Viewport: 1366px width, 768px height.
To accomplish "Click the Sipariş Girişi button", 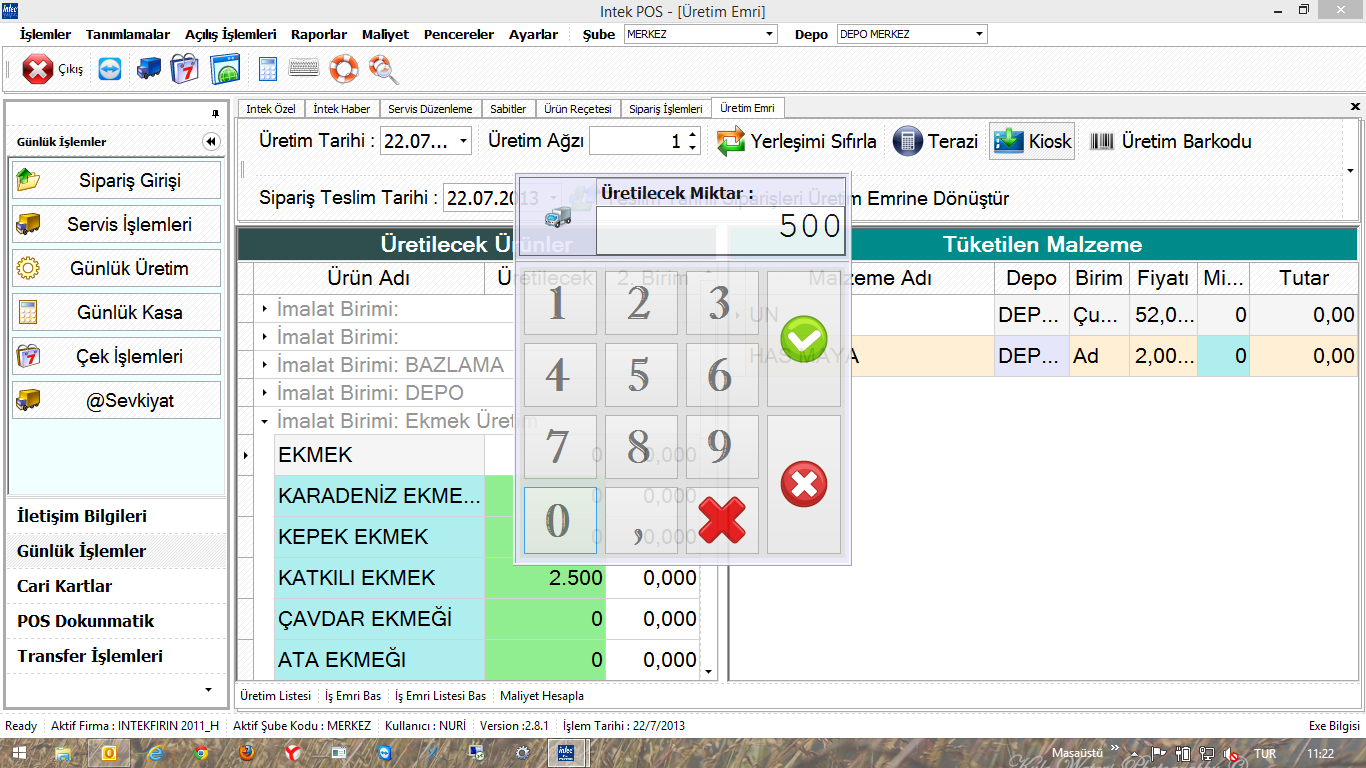I will pyautogui.click(x=116, y=181).
